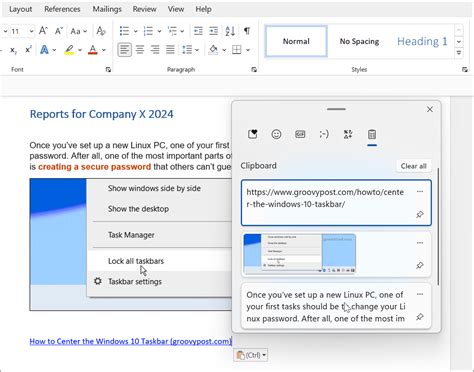Open the Most recently used tab icon

click(x=253, y=134)
